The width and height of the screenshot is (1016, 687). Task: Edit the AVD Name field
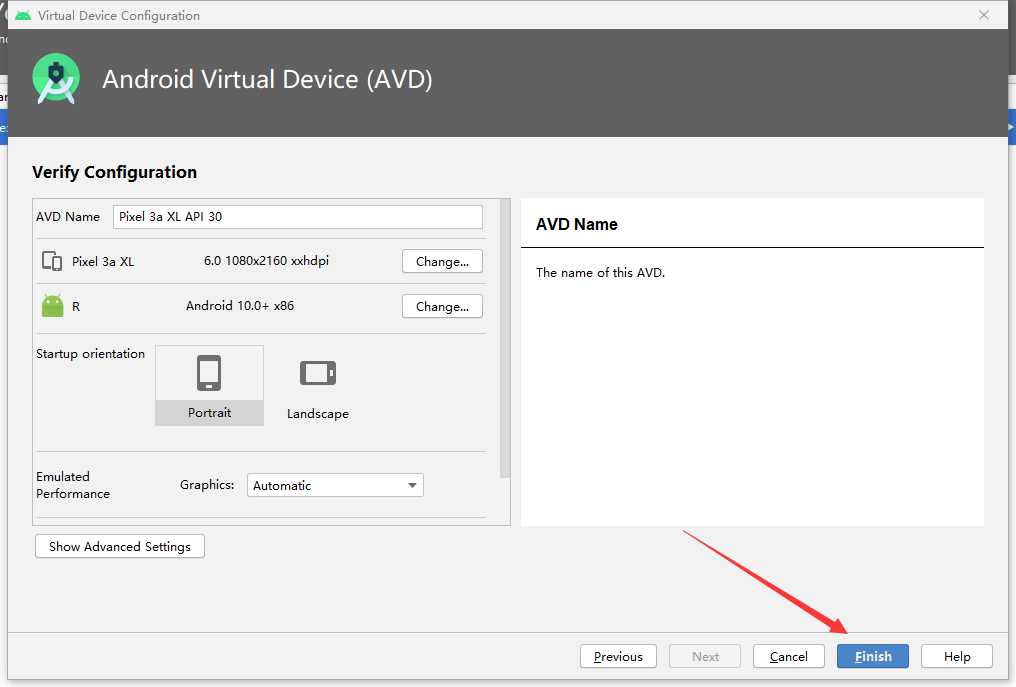tap(297, 216)
